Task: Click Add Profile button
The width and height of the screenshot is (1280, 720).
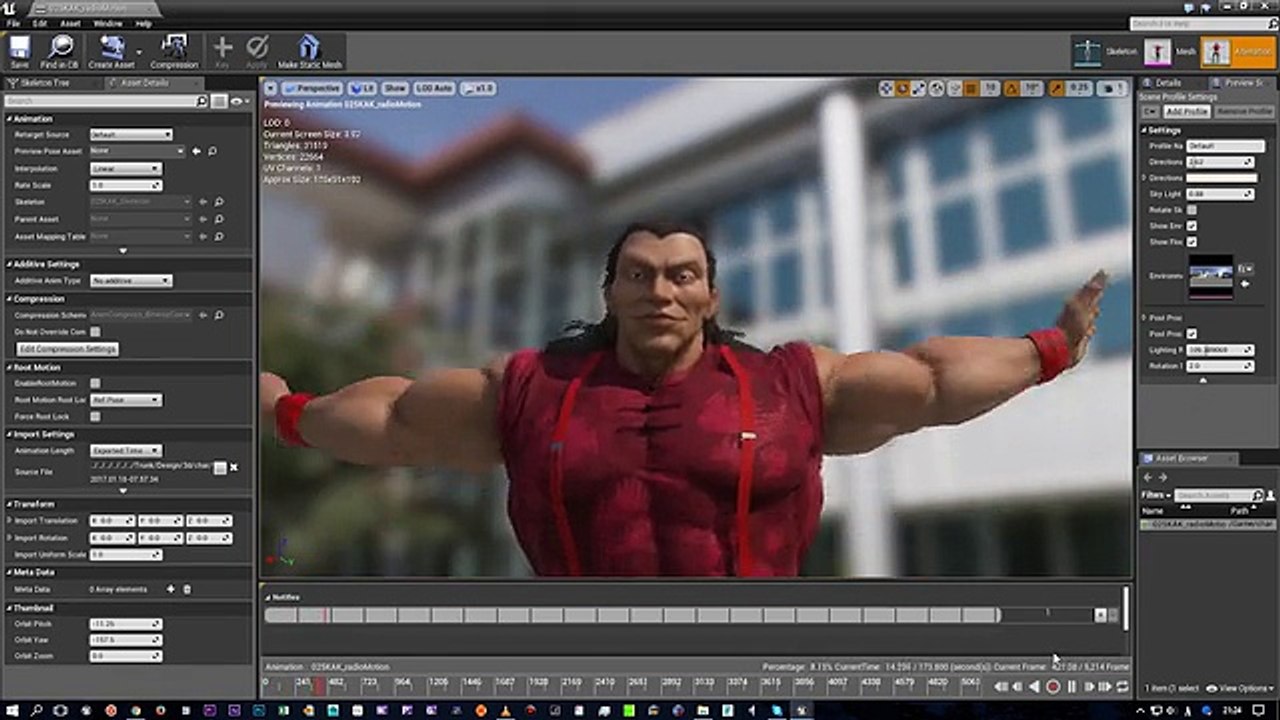Action: coord(1186,112)
